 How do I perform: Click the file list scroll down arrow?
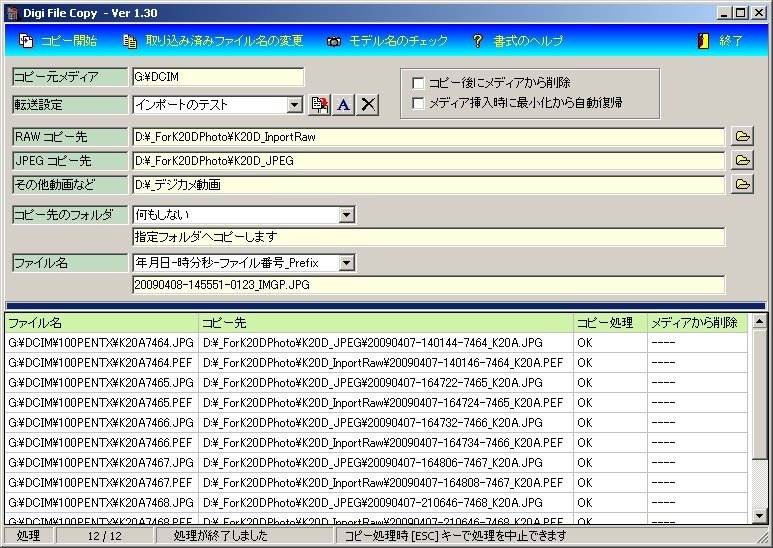tap(759, 515)
